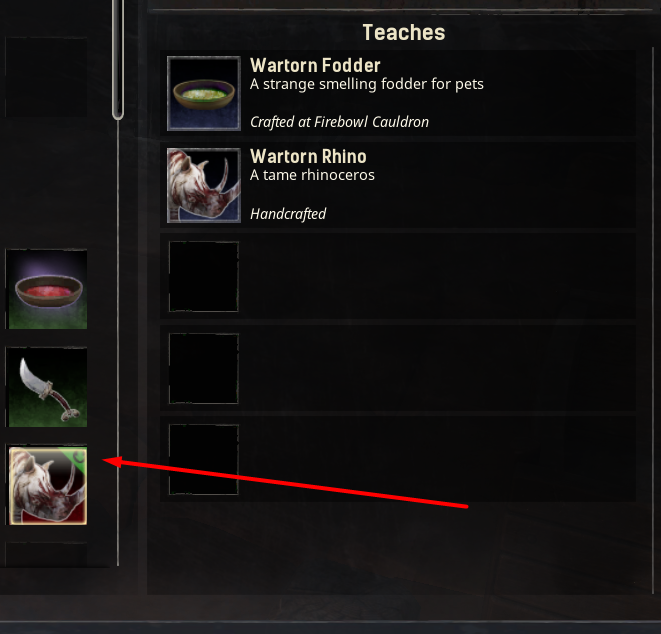
Task: Click the 'Handcrafted' label under Wartorn Rhino
Action: [288, 214]
